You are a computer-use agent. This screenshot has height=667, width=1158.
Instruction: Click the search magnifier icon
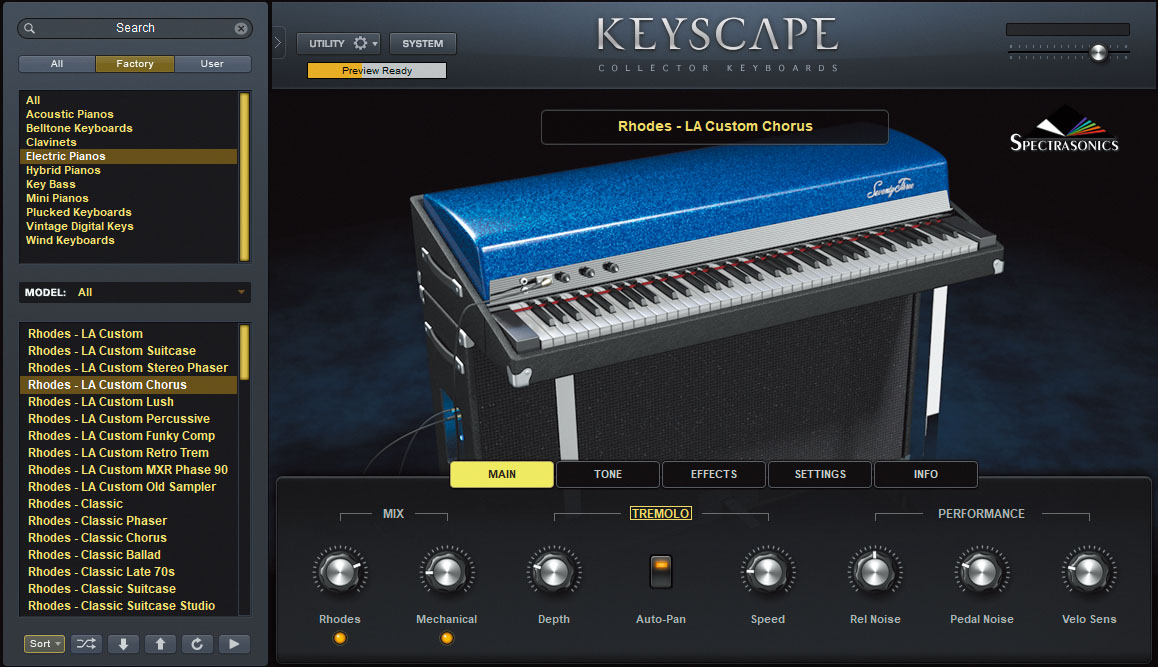30,28
